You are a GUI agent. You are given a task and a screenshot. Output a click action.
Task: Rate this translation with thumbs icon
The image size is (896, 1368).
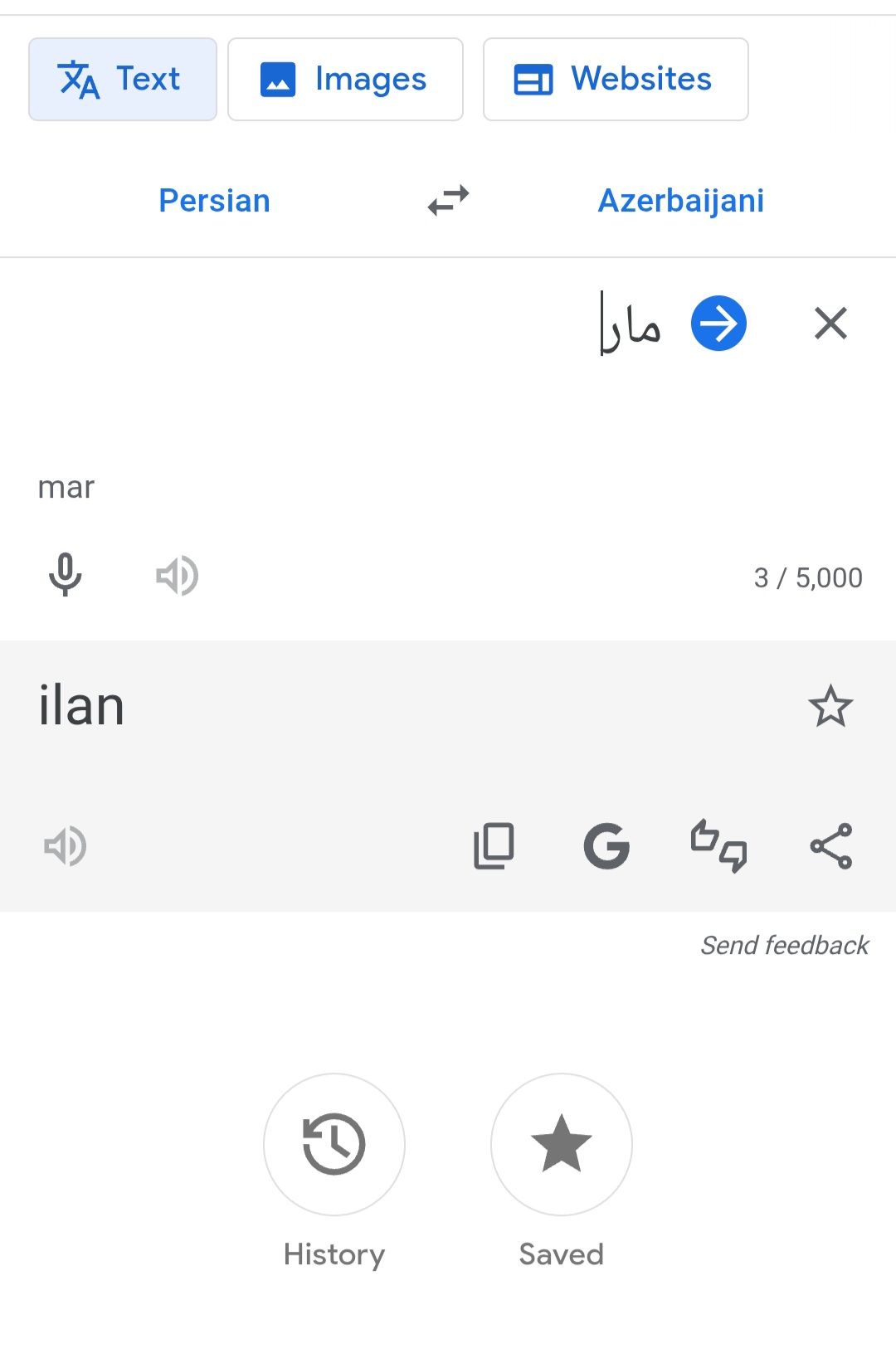coord(718,846)
